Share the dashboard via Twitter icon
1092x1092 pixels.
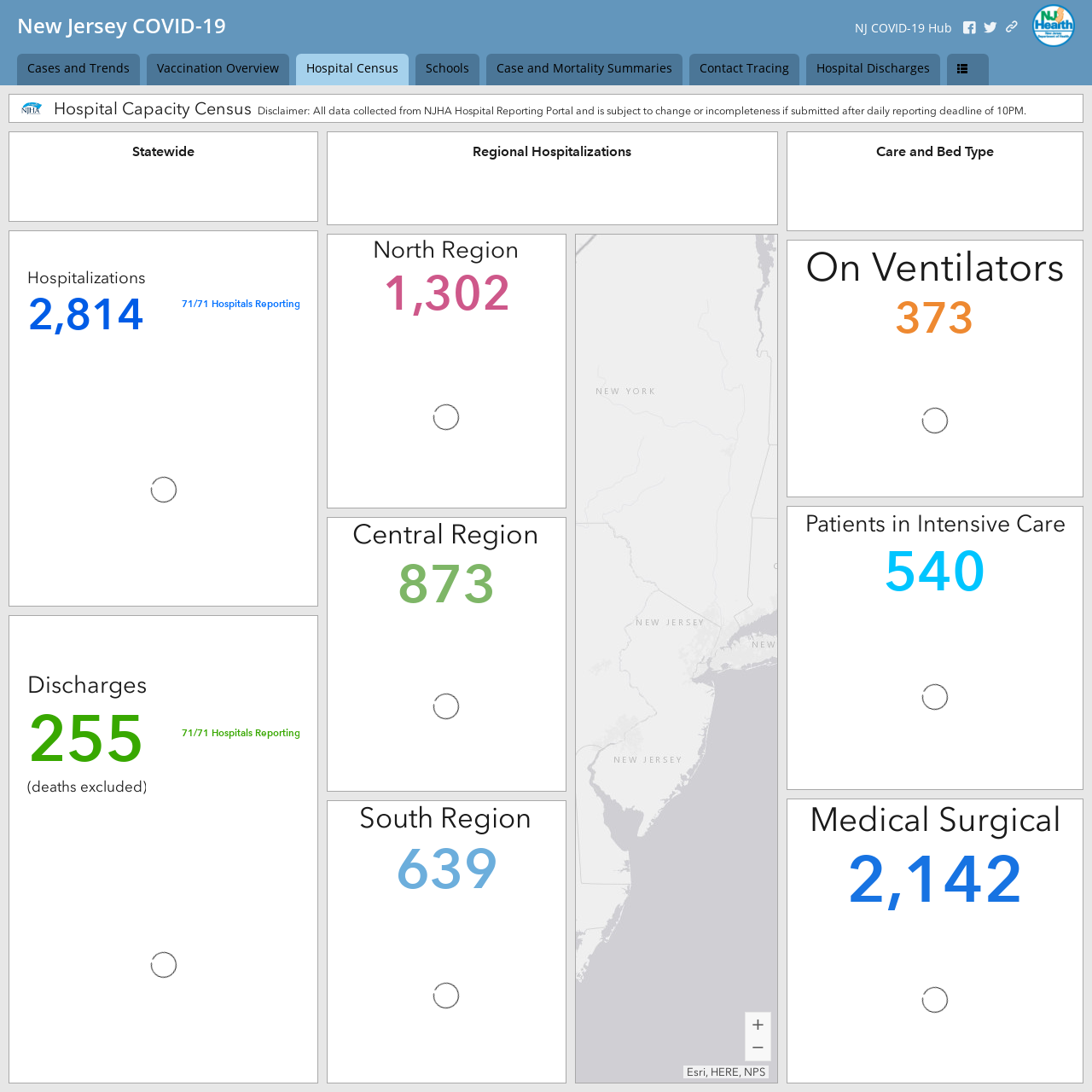click(x=990, y=27)
